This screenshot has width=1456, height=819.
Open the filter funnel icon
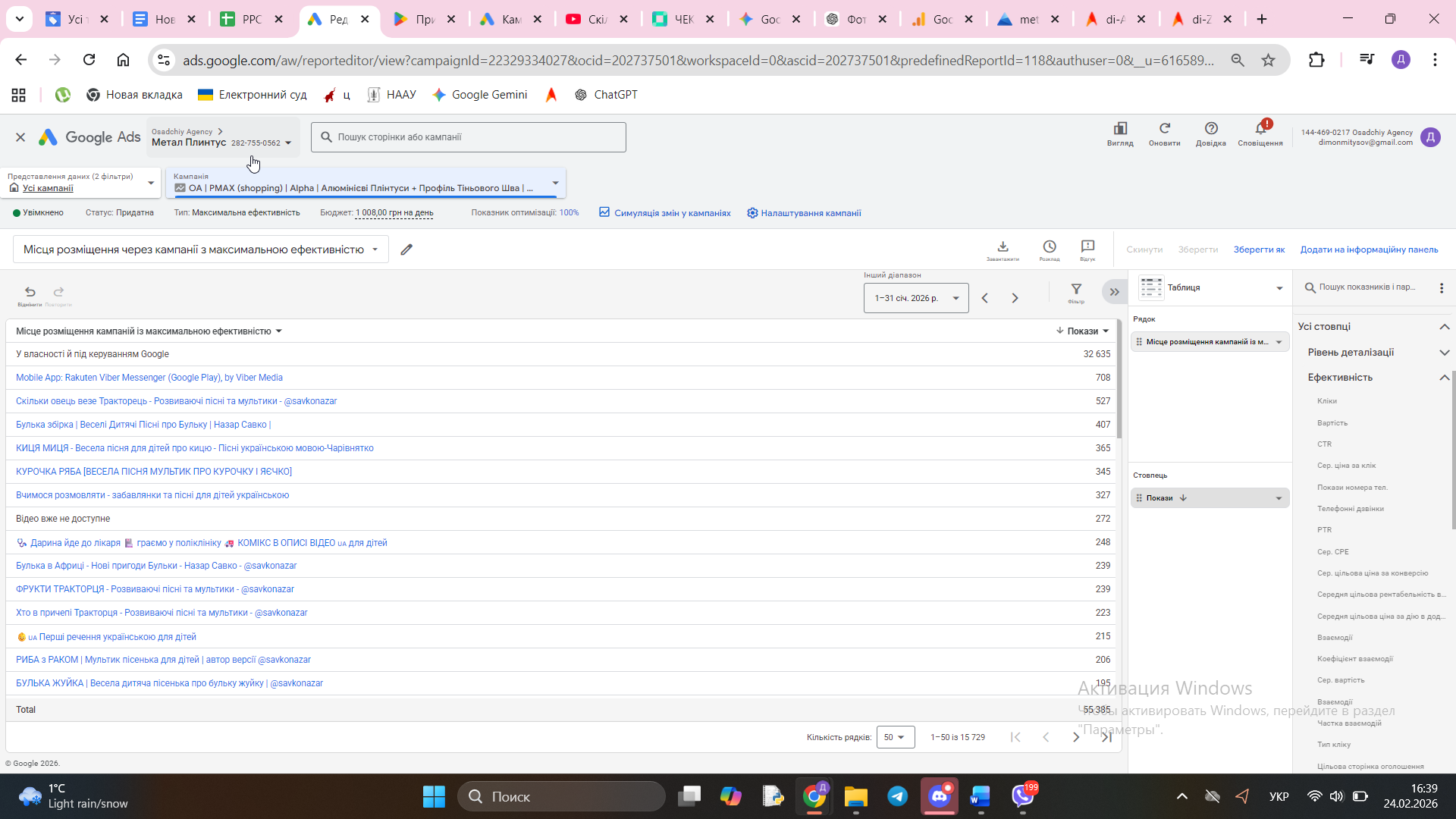click(1076, 289)
